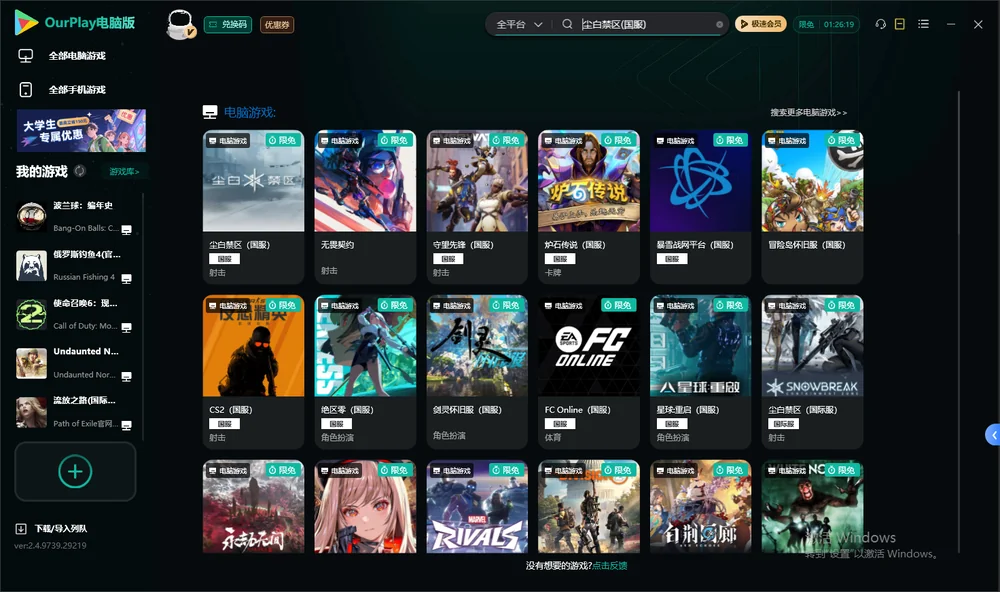This screenshot has width=1000, height=592.
Task: Select 全部手机游戏 in the sidebar
Action: (x=77, y=90)
